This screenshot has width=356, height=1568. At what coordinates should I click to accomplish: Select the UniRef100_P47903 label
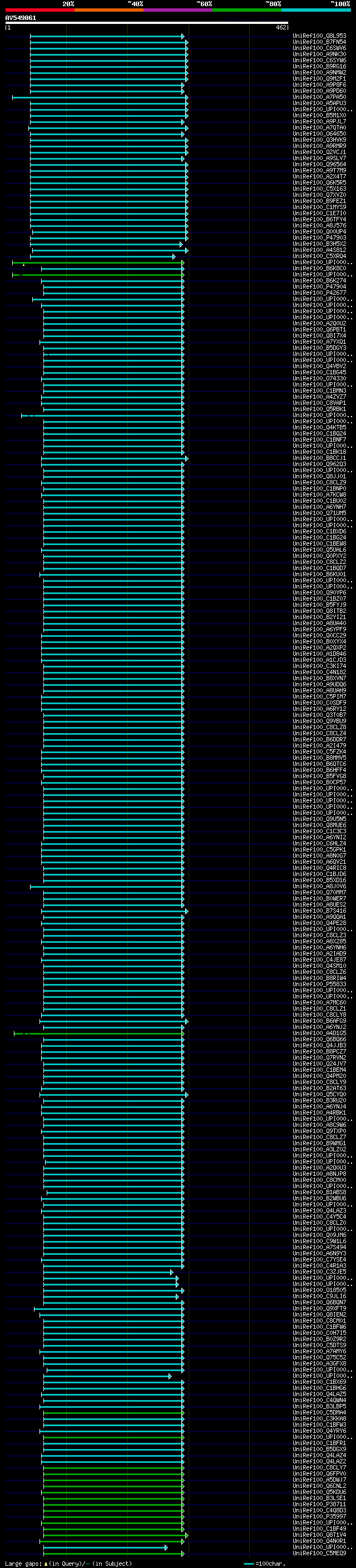[319, 238]
